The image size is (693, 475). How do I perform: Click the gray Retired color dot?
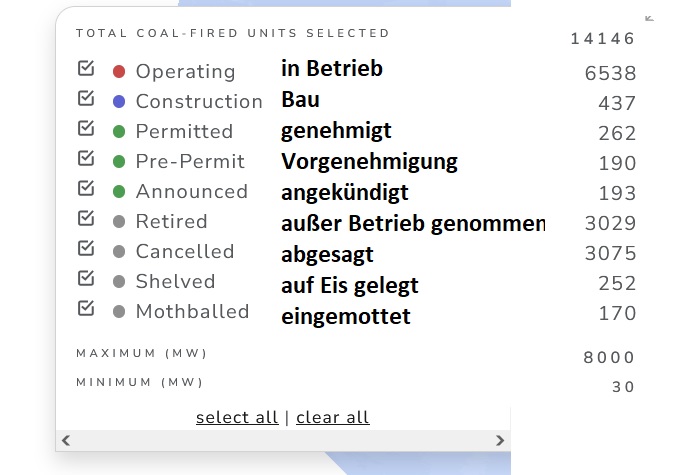tap(119, 222)
